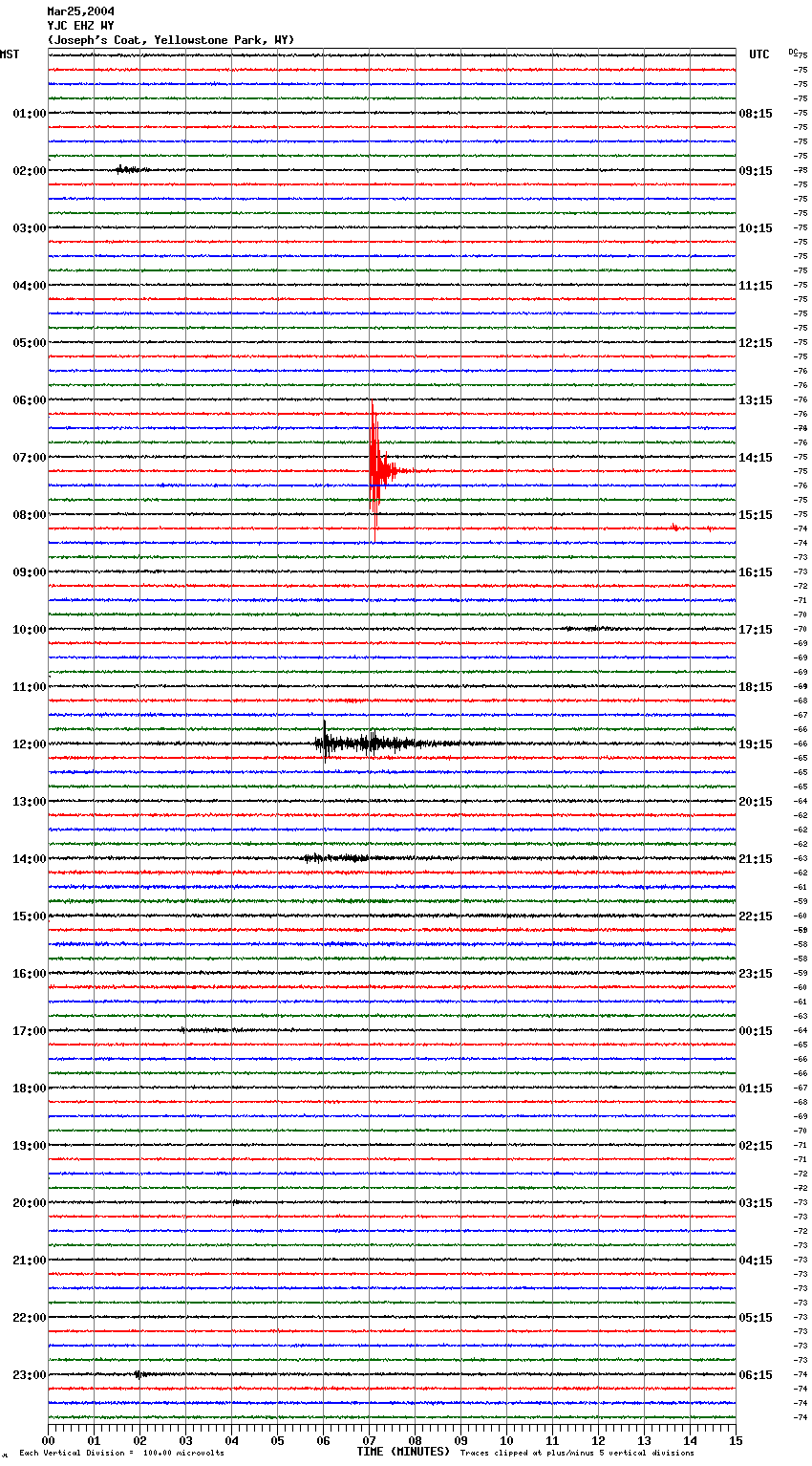Select the 19:00 MST time label
This screenshot has width=812, height=1466.
[30, 1146]
